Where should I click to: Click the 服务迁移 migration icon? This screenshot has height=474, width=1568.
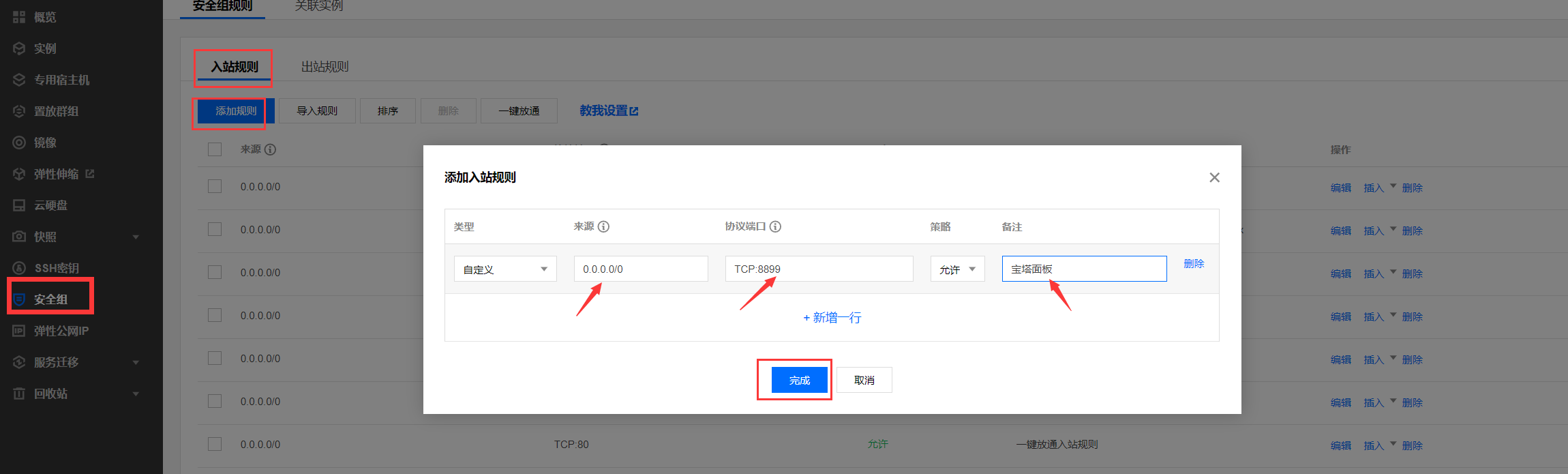(19, 362)
